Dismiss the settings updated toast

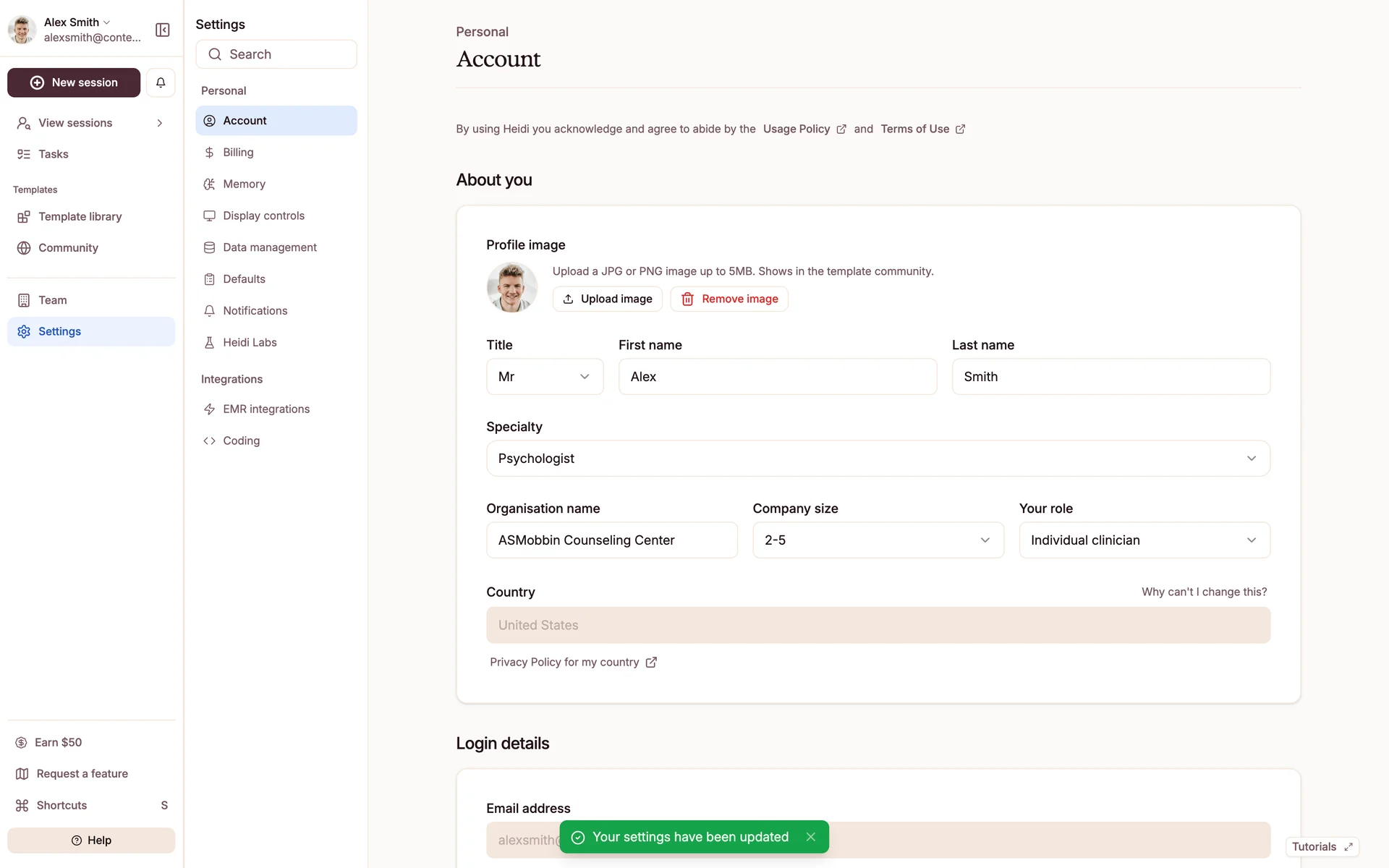point(810,837)
